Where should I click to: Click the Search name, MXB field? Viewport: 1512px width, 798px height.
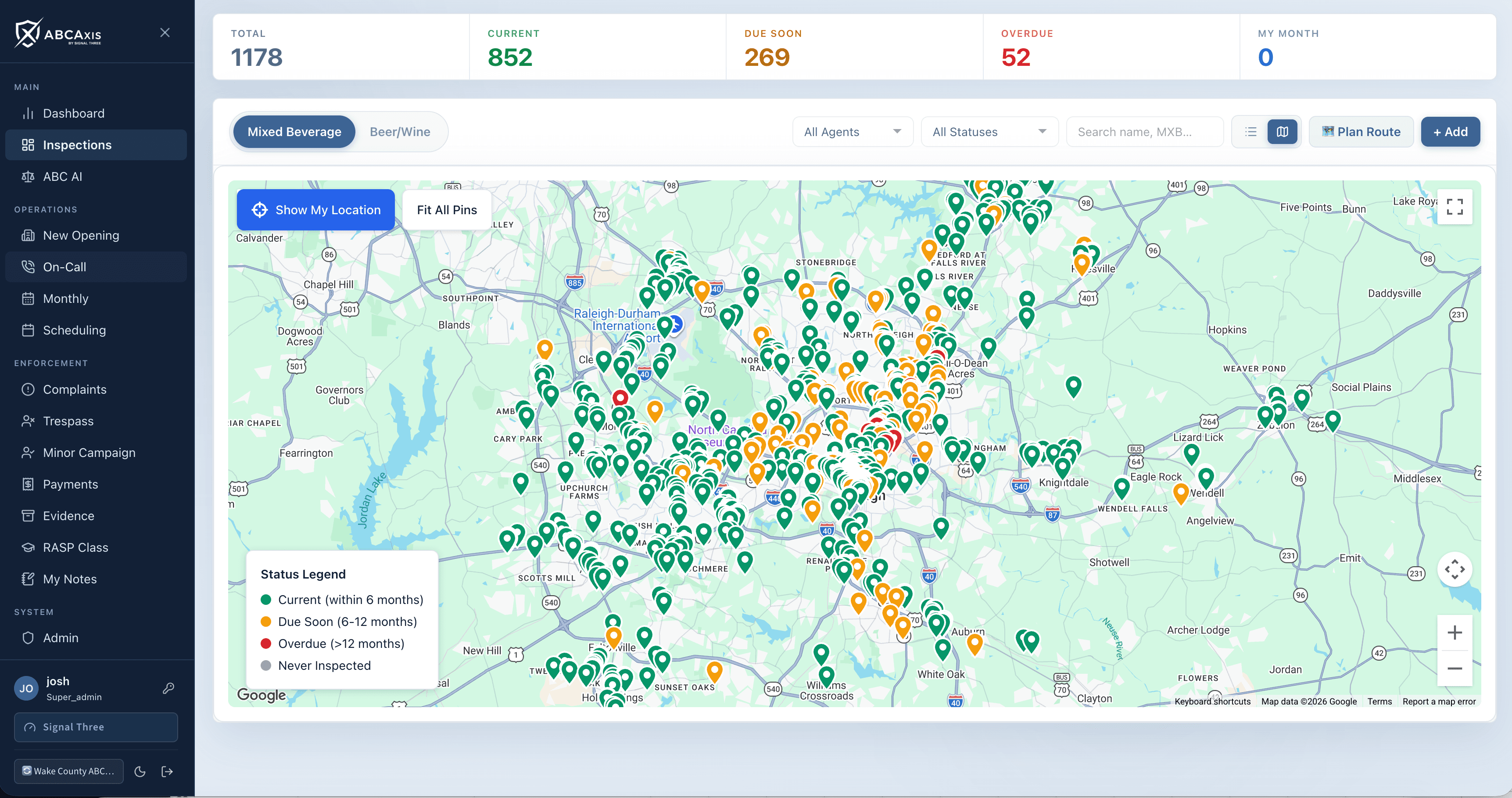click(x=1145, y=132)
